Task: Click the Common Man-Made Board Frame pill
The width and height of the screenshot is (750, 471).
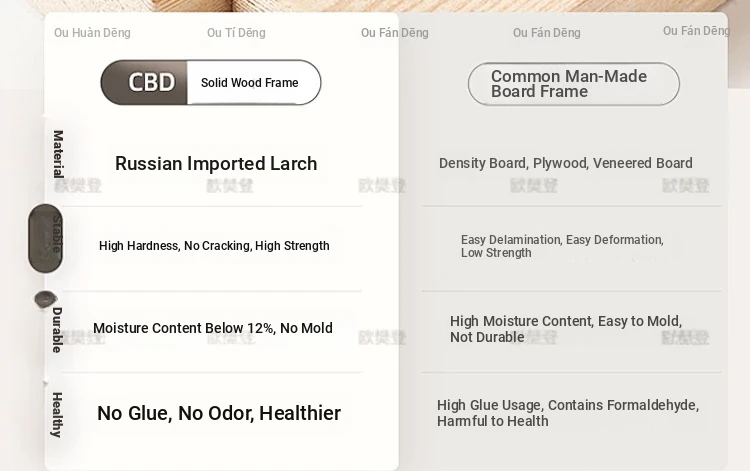Action: tap(573, 84)
